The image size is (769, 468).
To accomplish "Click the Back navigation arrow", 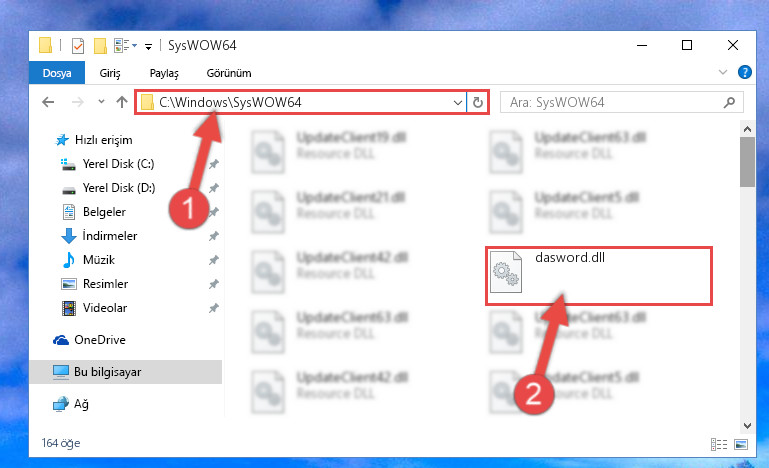I will (x=48, y=102).
